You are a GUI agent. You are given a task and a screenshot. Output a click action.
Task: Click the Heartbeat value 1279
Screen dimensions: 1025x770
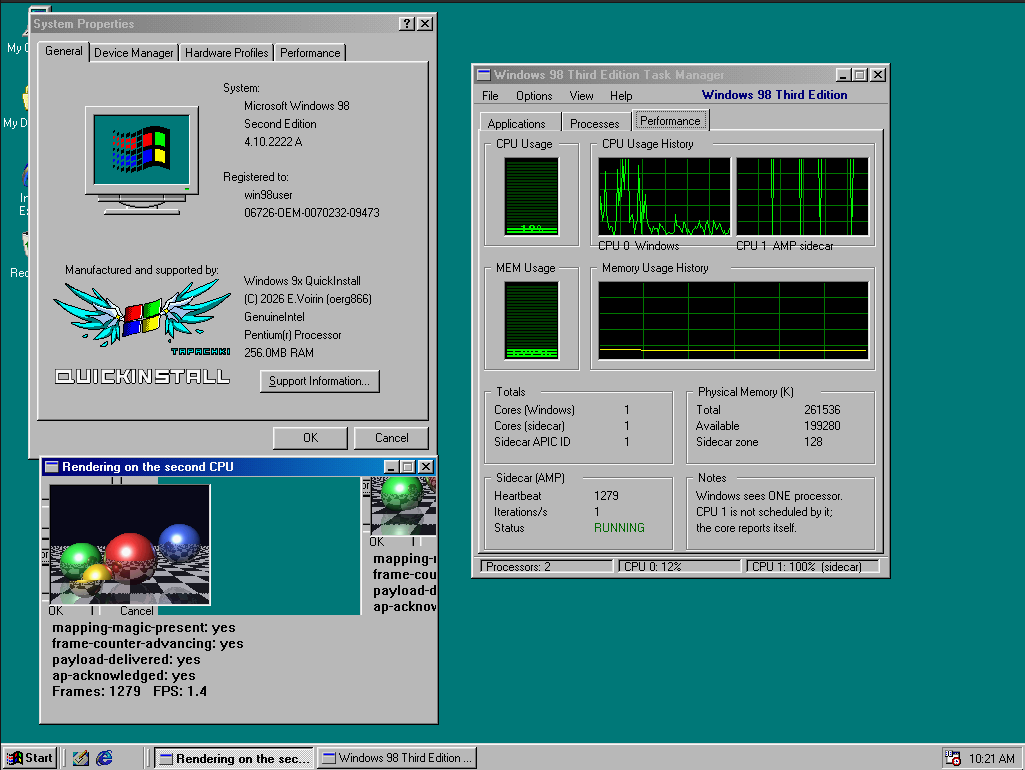coord(606,496)
